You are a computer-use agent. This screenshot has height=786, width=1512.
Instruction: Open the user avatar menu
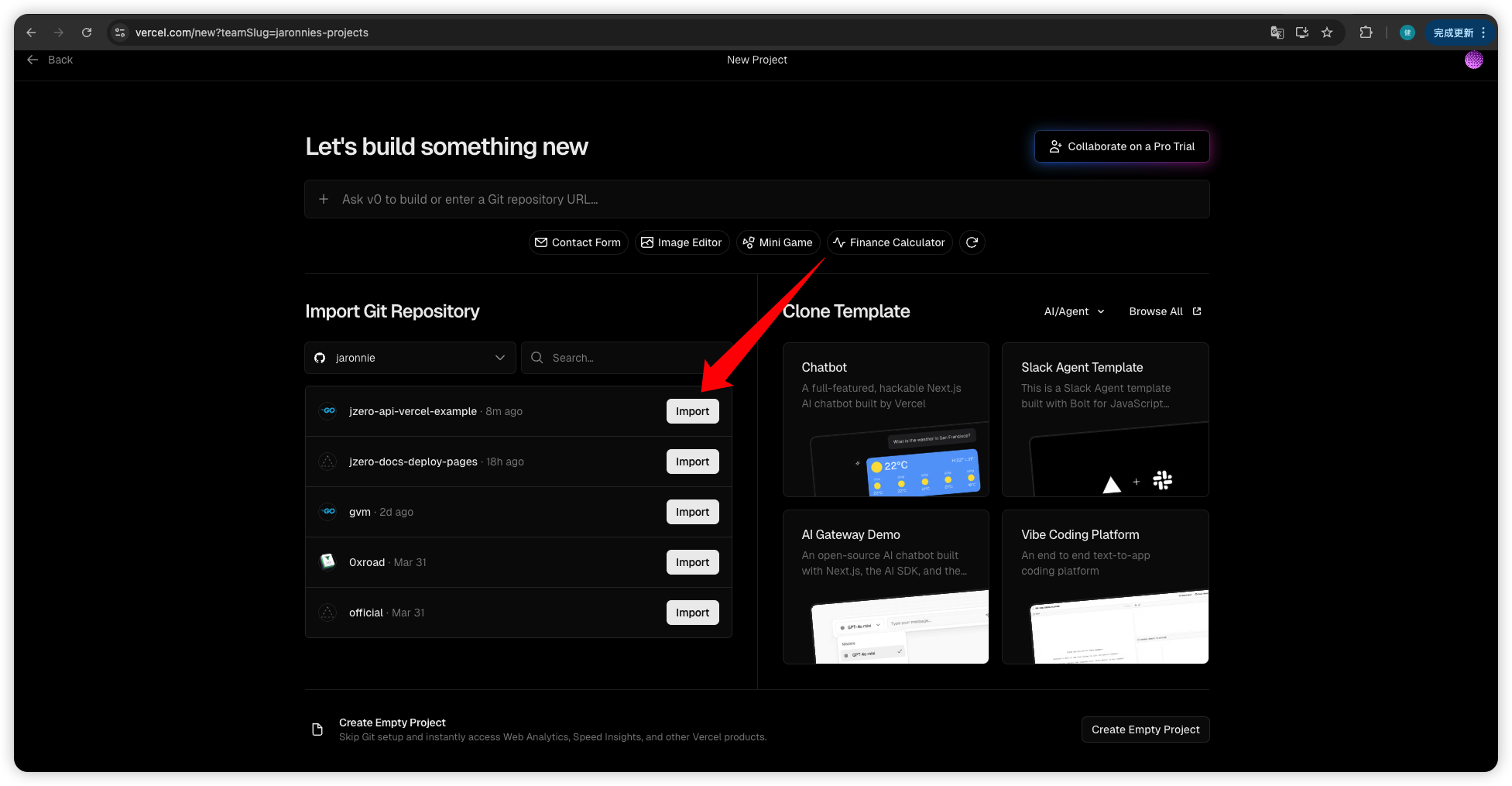(x=1473, y=60)
